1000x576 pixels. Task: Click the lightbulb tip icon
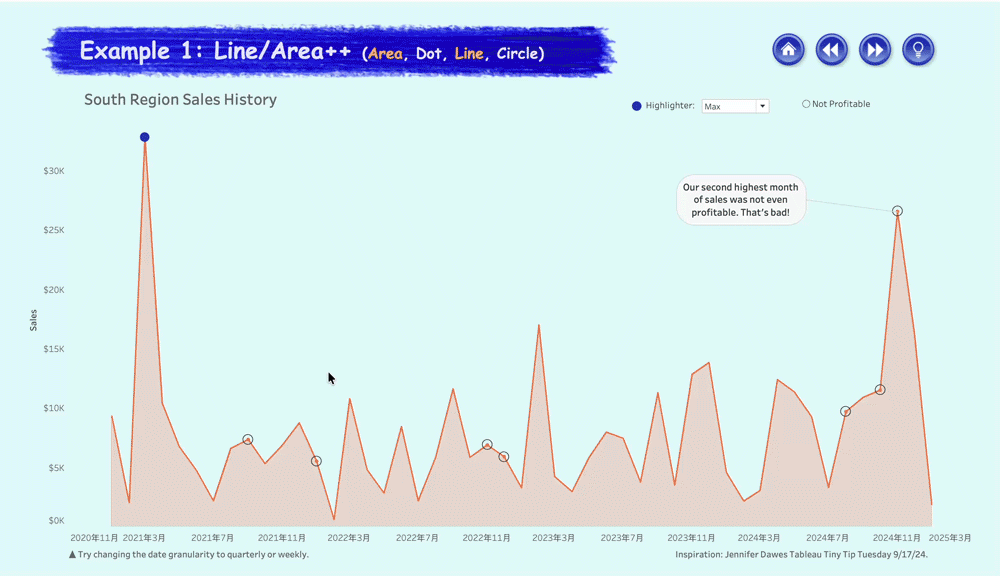(918, 49)
